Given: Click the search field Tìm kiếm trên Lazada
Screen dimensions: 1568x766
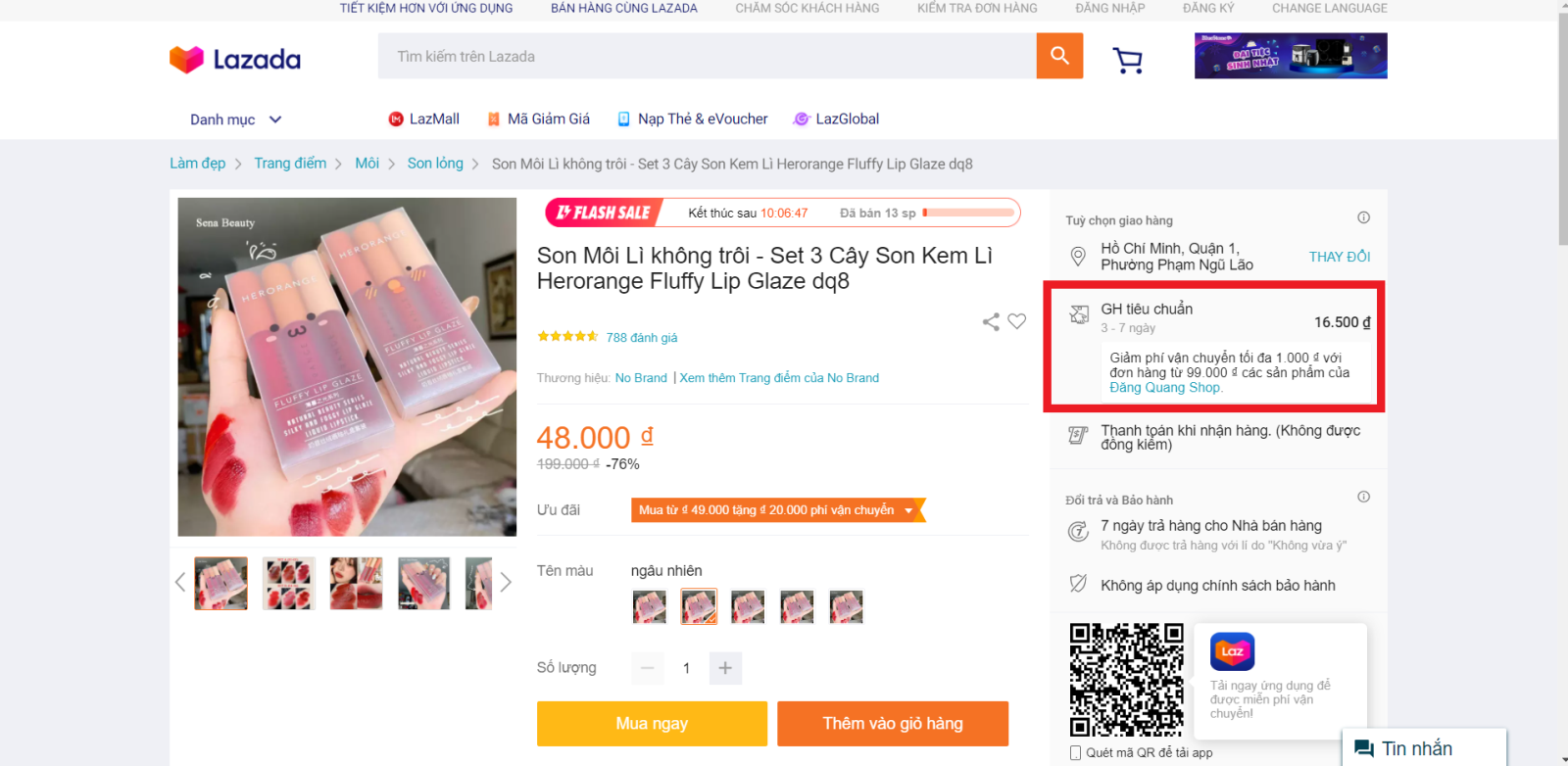Looking at the screenshot, I should 706,57.
